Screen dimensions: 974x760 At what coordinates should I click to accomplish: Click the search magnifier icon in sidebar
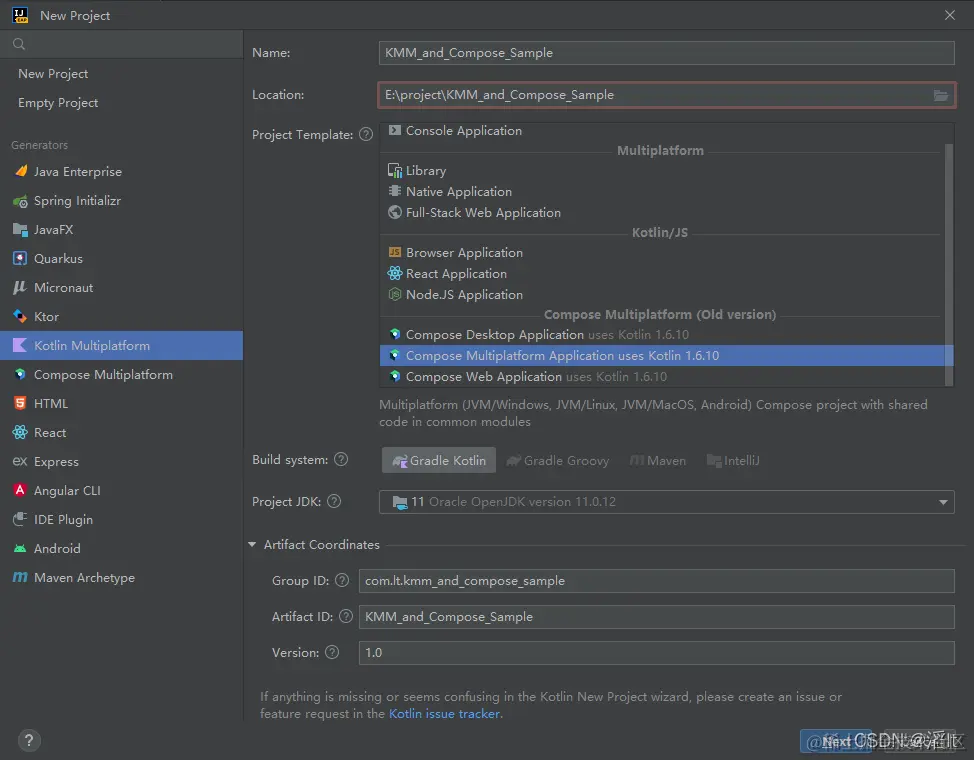pyautogui.click(x=19, y=43)
